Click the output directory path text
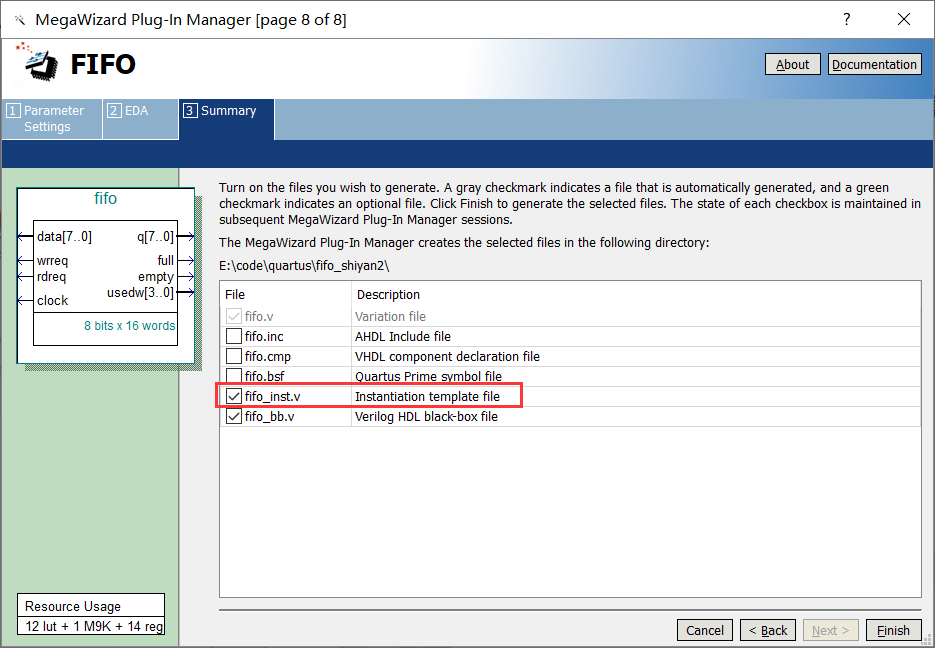The width and height of the screenshot is (935, 648). (x=304, y=266)
